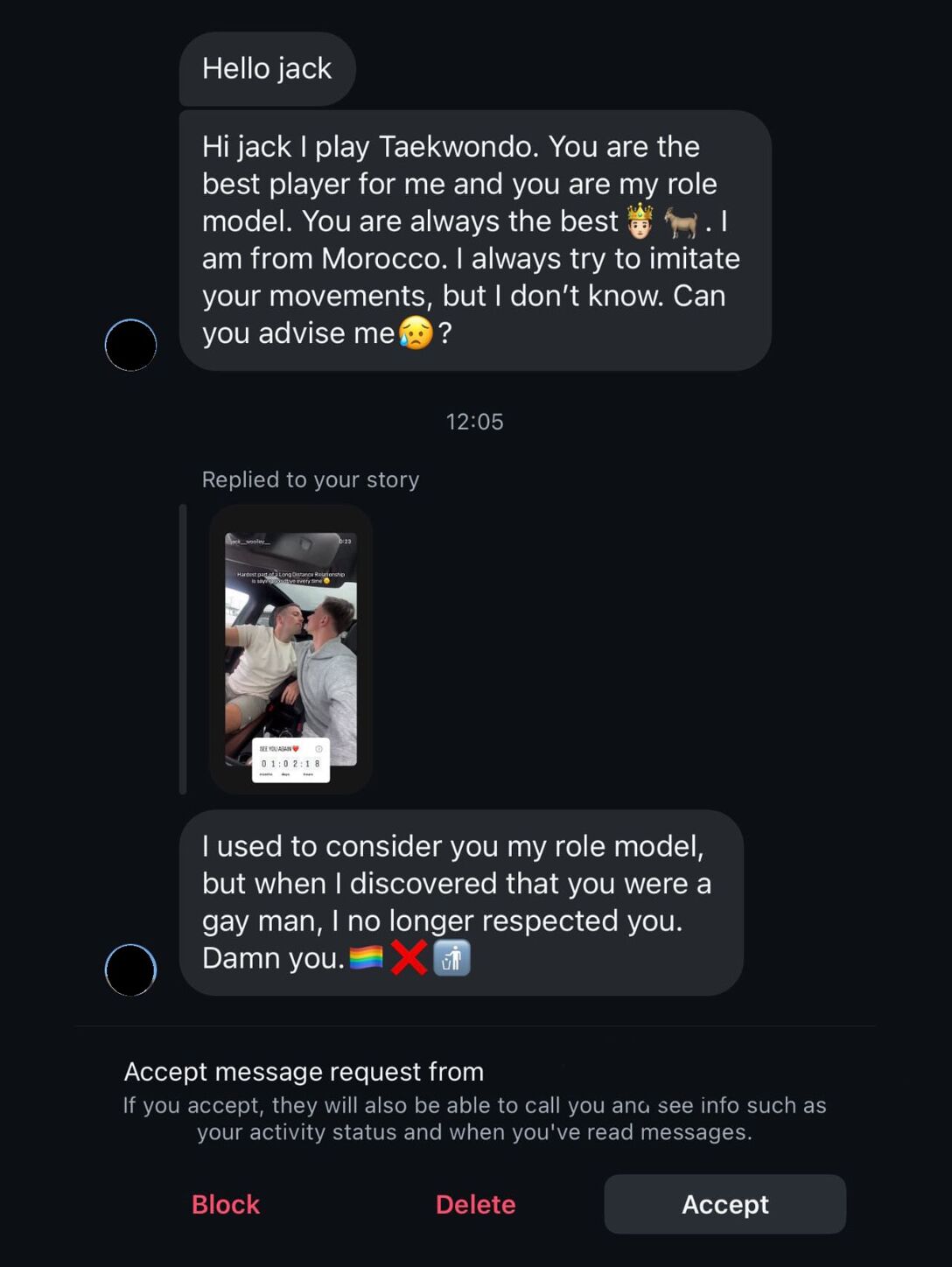Click the crying face emoji
The image size is (952, 1267).
tap(416, 333)
